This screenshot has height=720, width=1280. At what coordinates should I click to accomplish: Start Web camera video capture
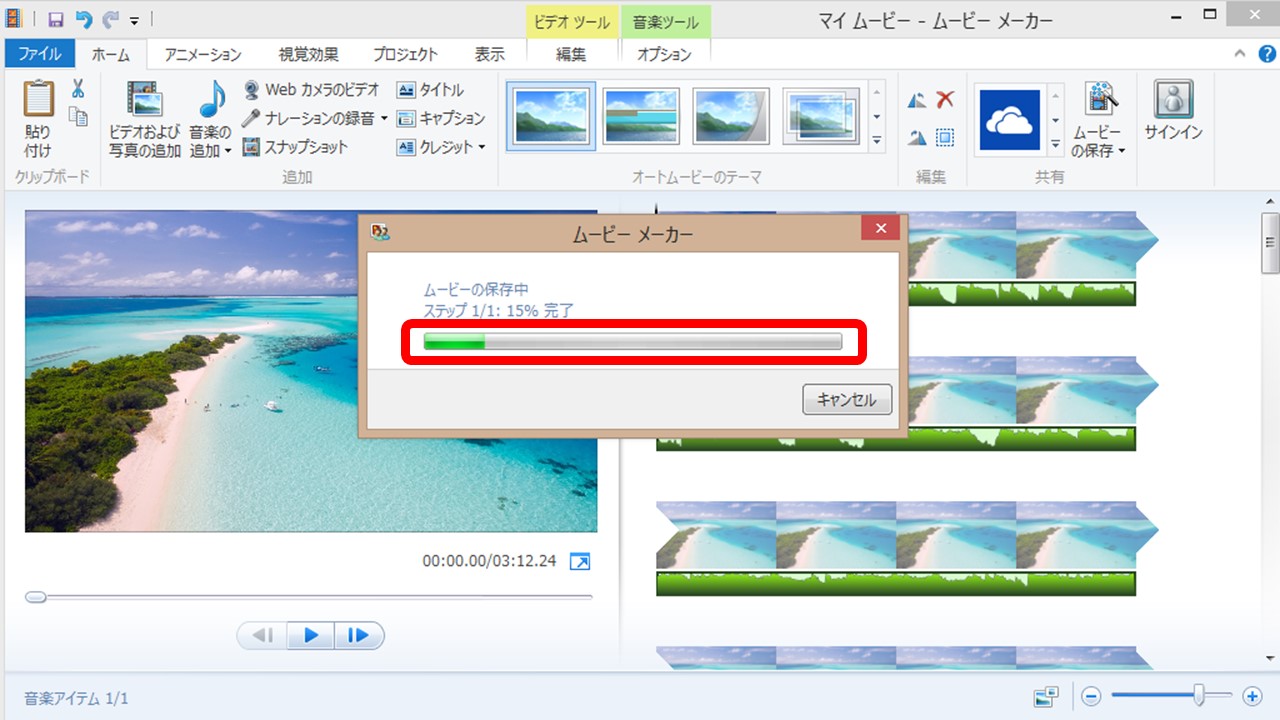point(311,89)
